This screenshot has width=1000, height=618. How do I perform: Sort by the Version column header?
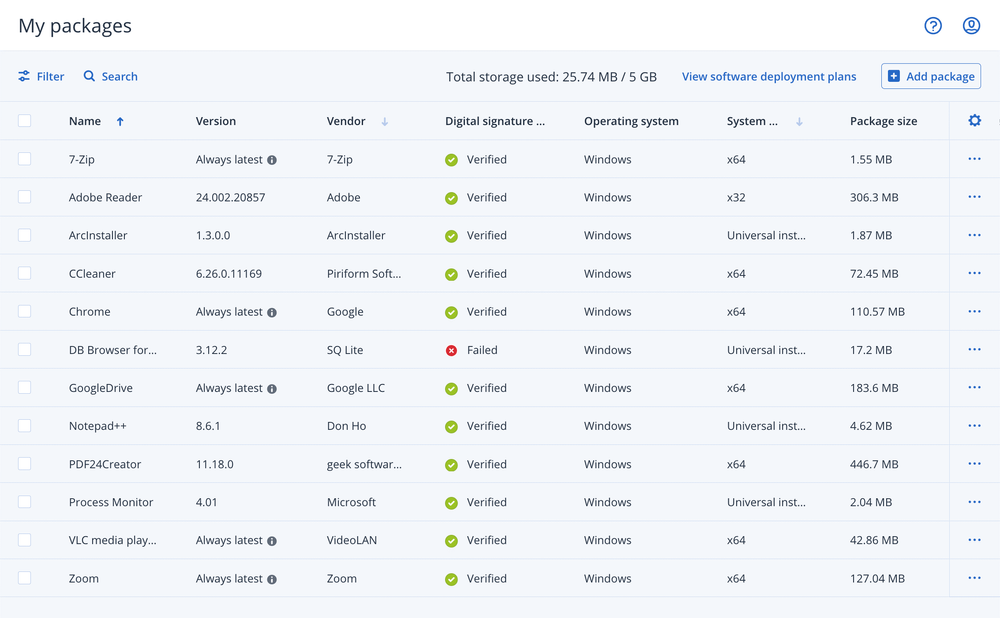(216, 121)
